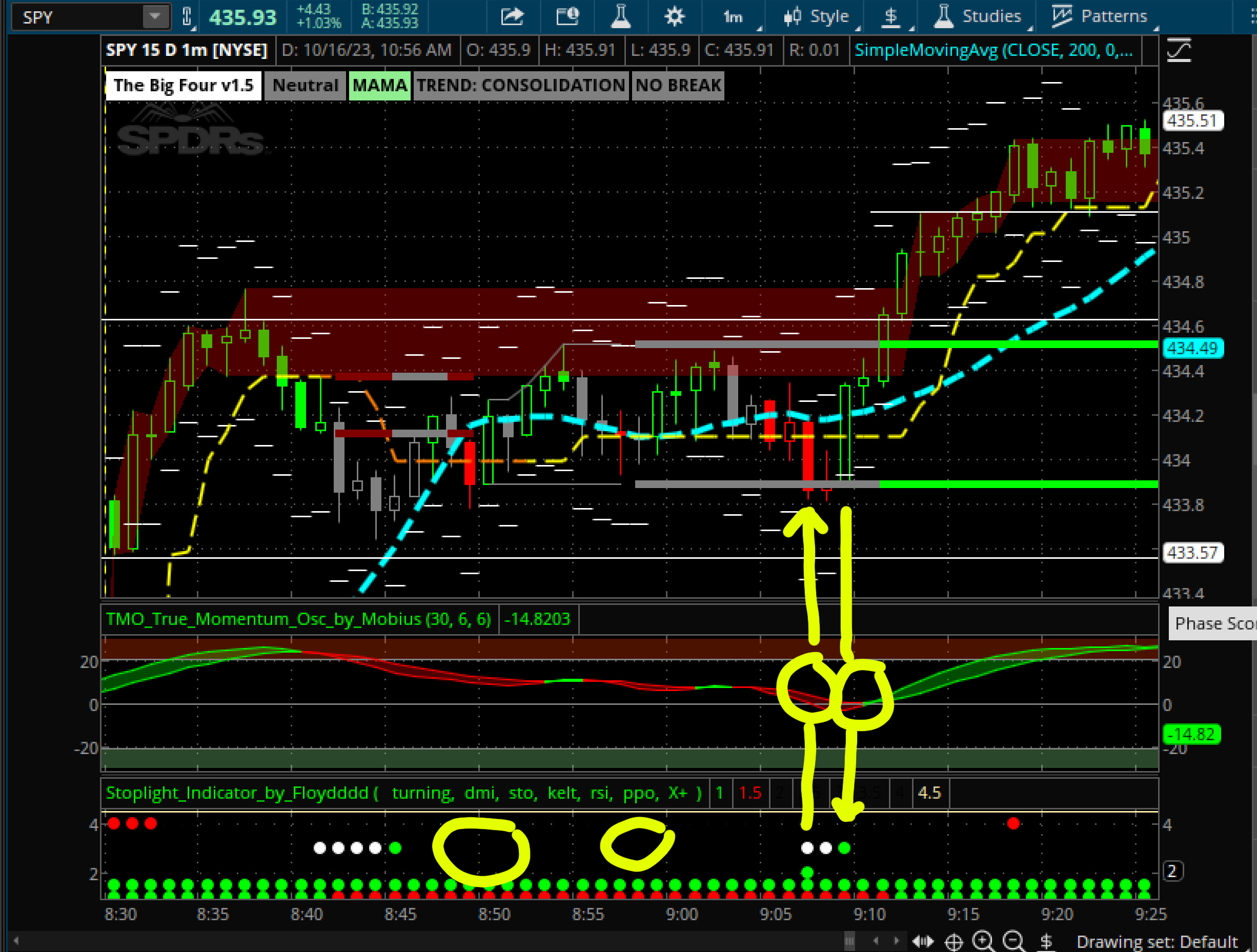Zoom out with the magnifier minus icon

click(1013, 941)
